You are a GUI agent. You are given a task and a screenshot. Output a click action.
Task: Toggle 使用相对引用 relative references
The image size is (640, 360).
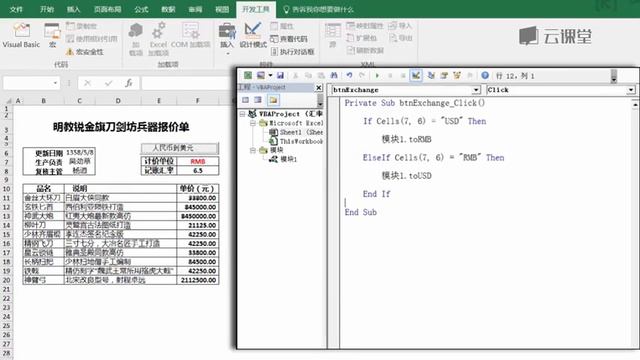91,39
